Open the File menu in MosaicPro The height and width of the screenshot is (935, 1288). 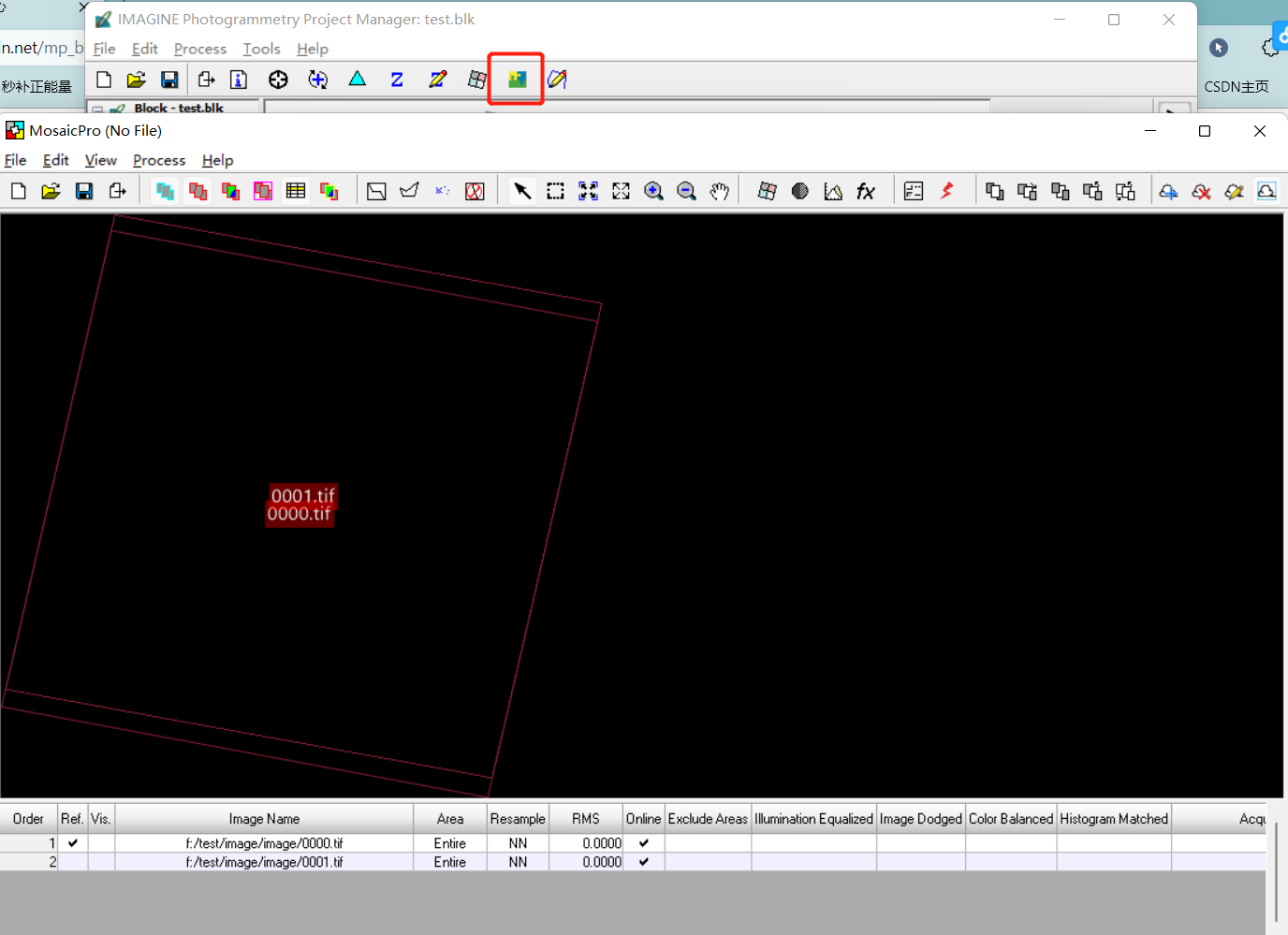click(x=16, y=160)
